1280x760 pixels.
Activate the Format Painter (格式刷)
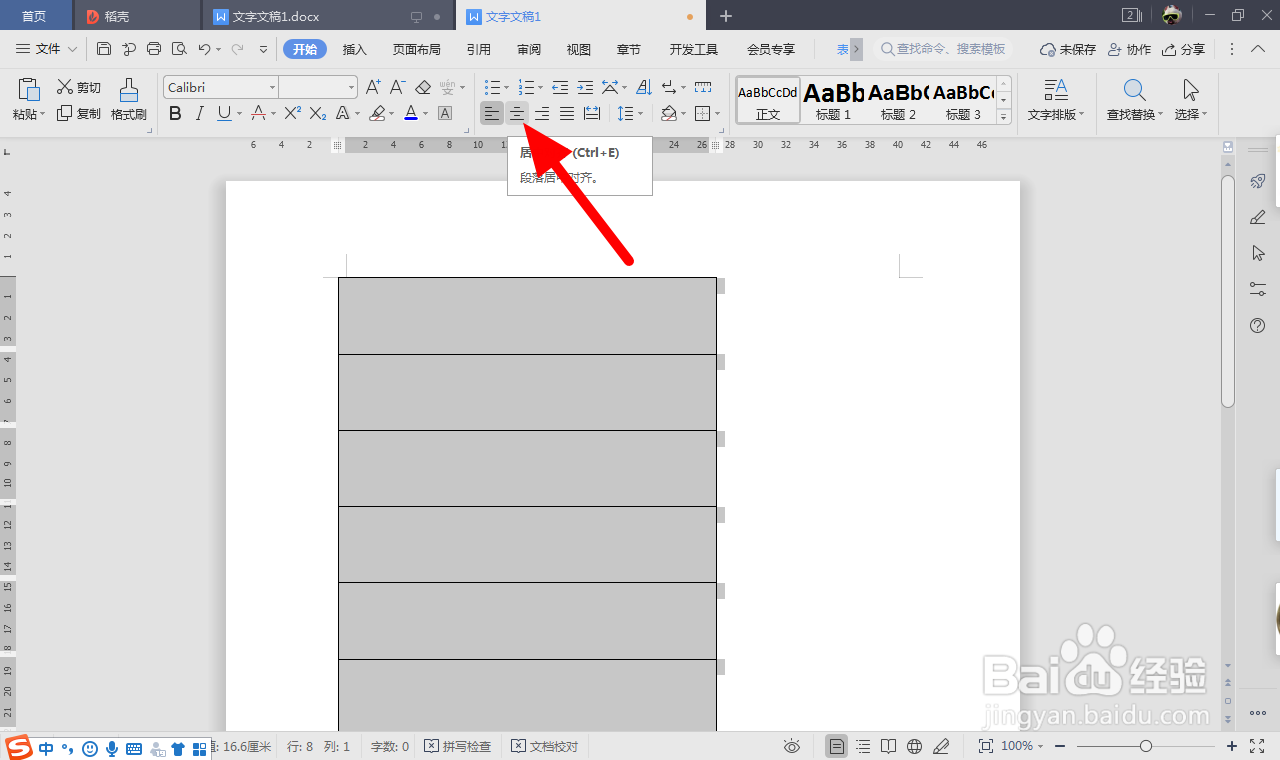click(129, 100)
